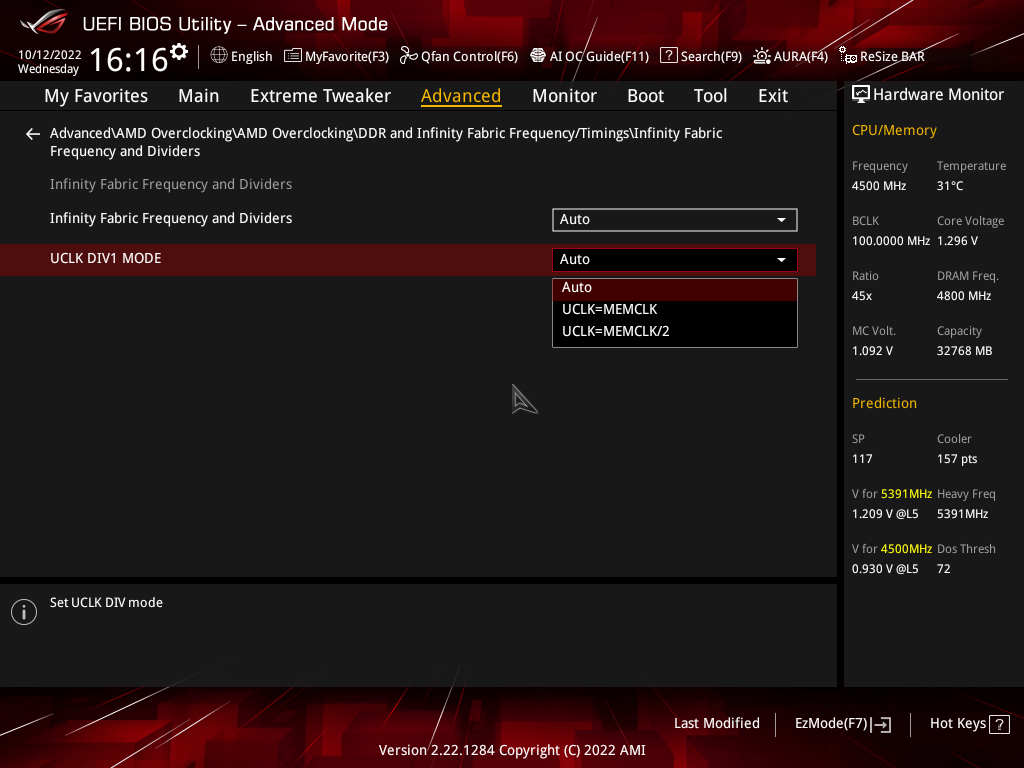This screenshot has width=1024, height=768.
Task: Open Extreme Tweaker tab
Action: click(x=320, y=96)
